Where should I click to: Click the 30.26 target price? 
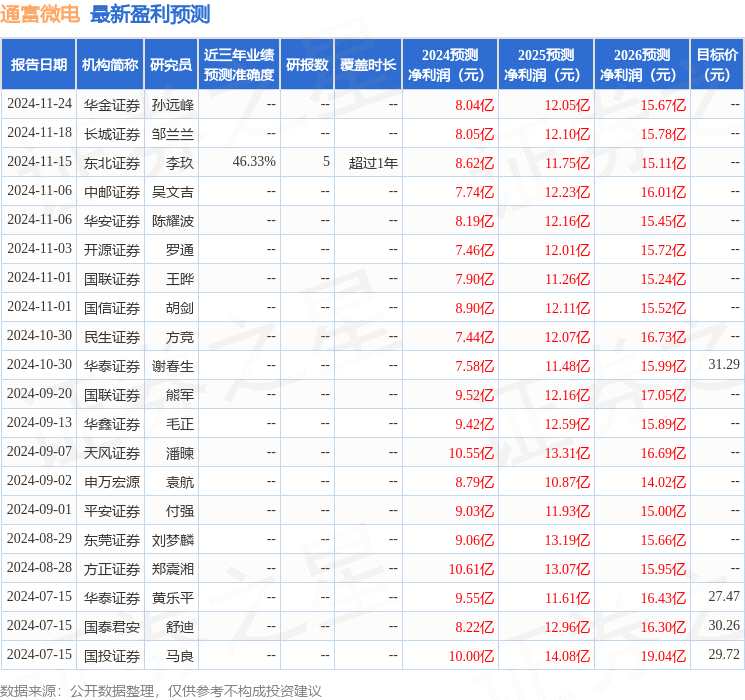[724, 625]
